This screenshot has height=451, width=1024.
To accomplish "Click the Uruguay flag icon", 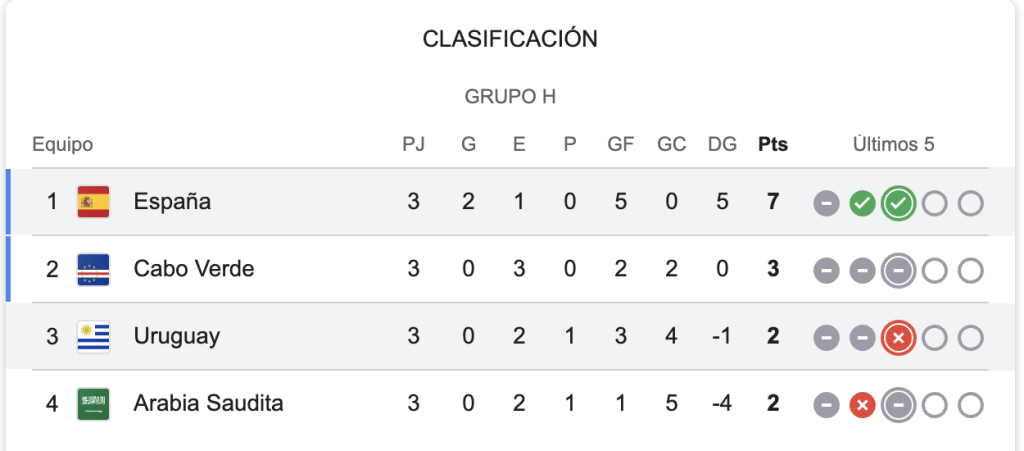I will pyautogui.click(x=93, y=337).
